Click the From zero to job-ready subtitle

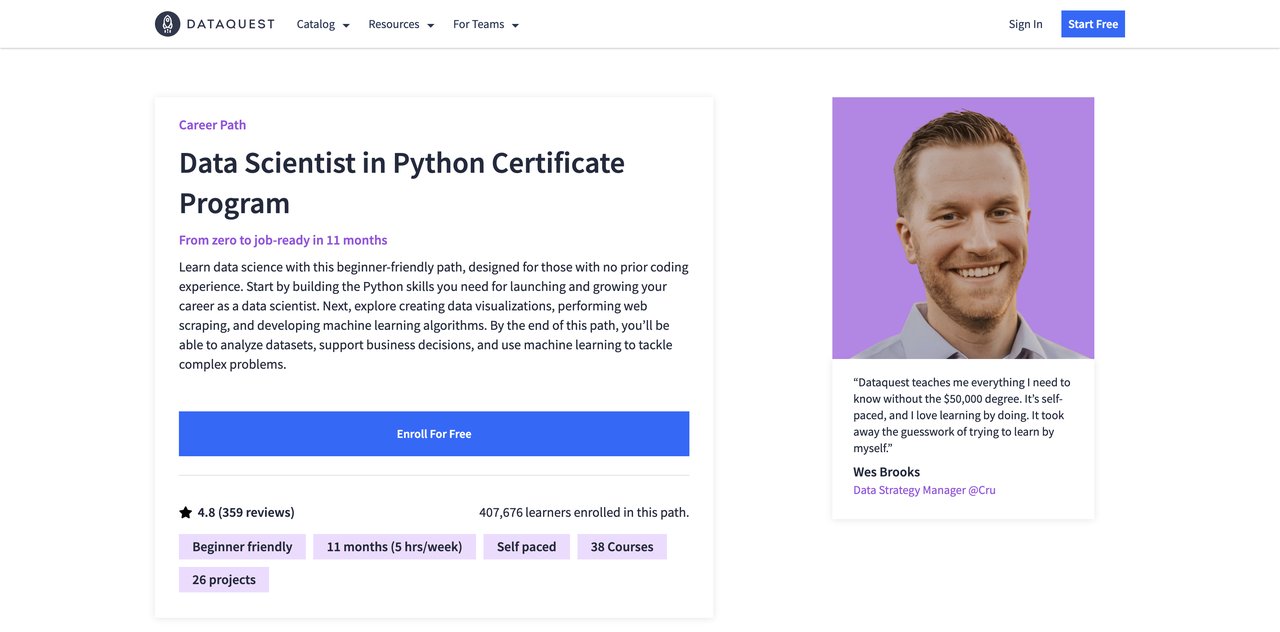(283, 240)
